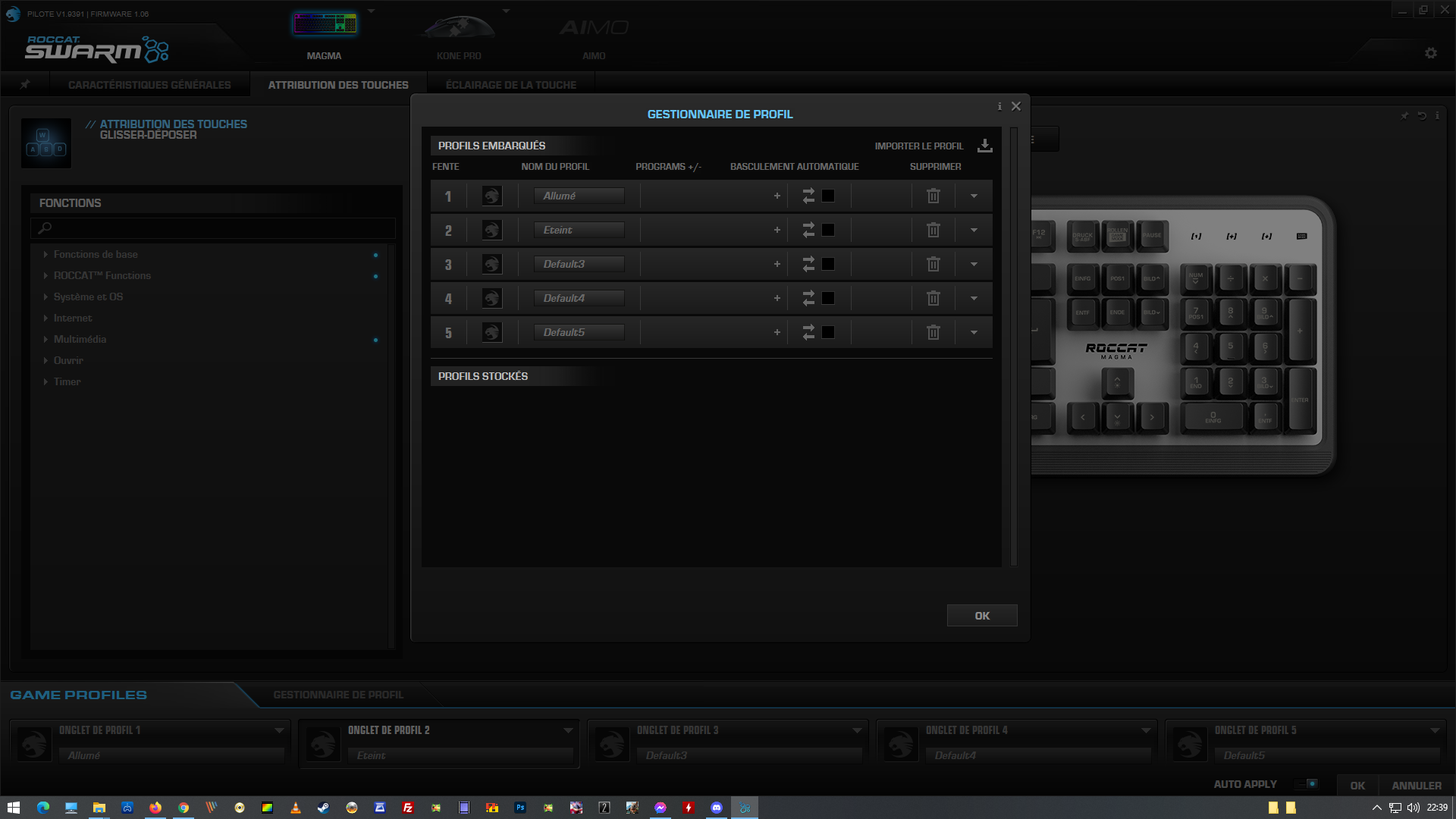Click the Windows Start button

click(13, 808)
